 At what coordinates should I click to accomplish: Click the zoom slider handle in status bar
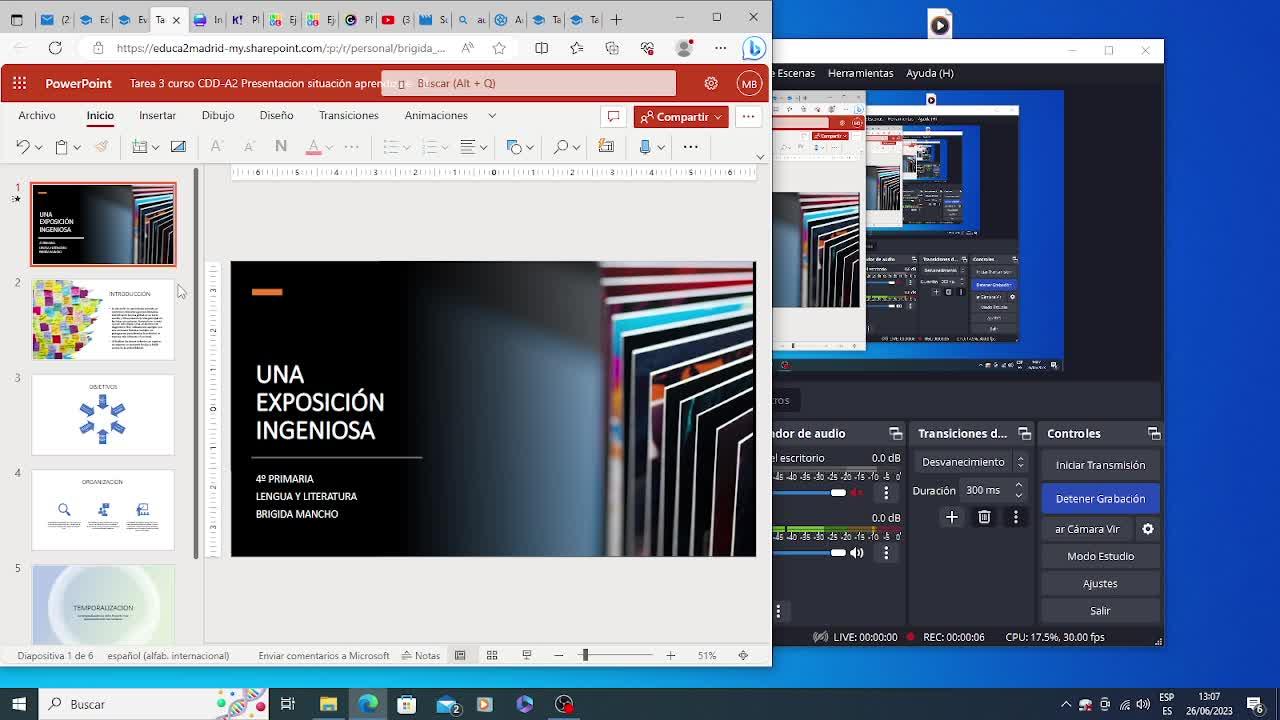(585, 656)
